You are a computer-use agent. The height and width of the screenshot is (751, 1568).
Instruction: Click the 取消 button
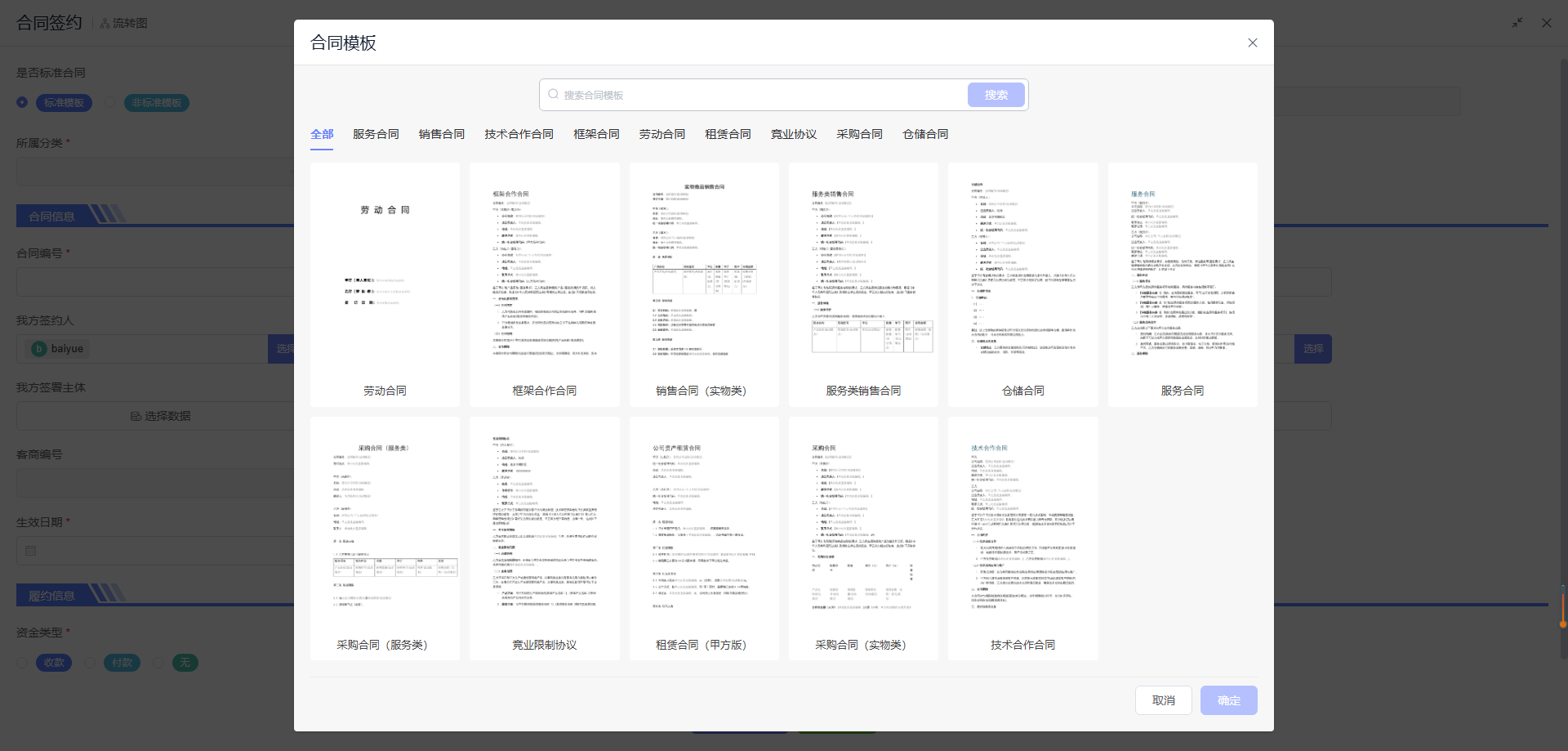click(1163, 700)
